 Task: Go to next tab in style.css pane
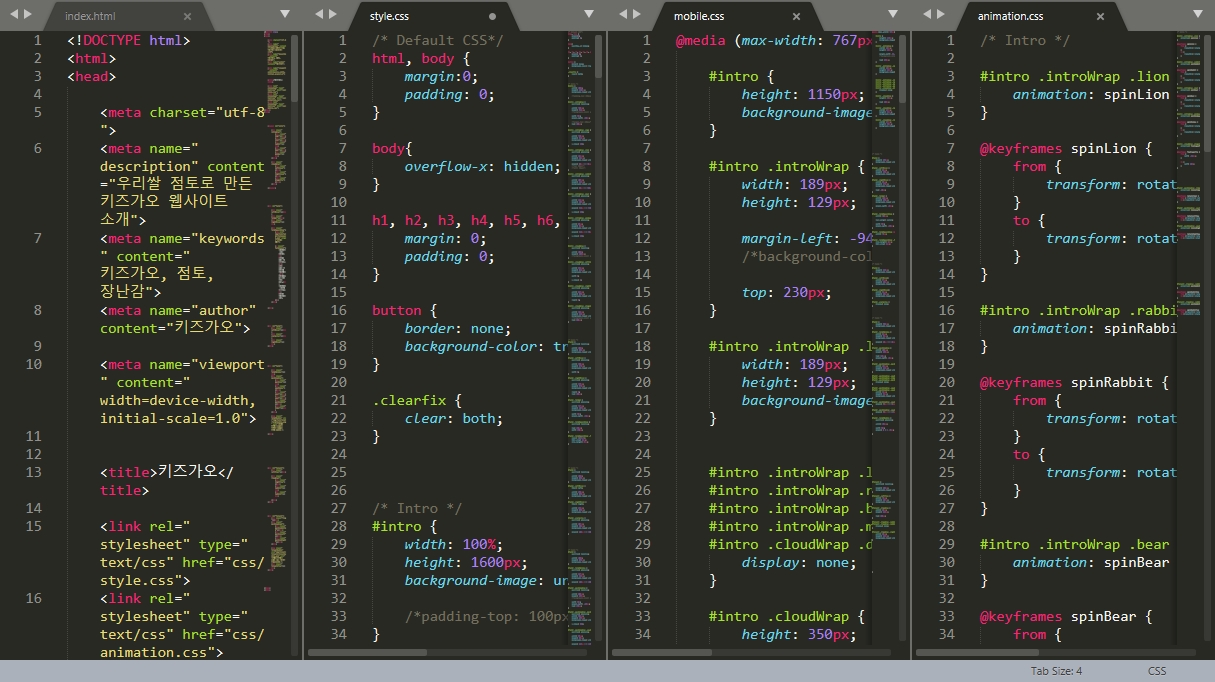click(x=334, y=14)
